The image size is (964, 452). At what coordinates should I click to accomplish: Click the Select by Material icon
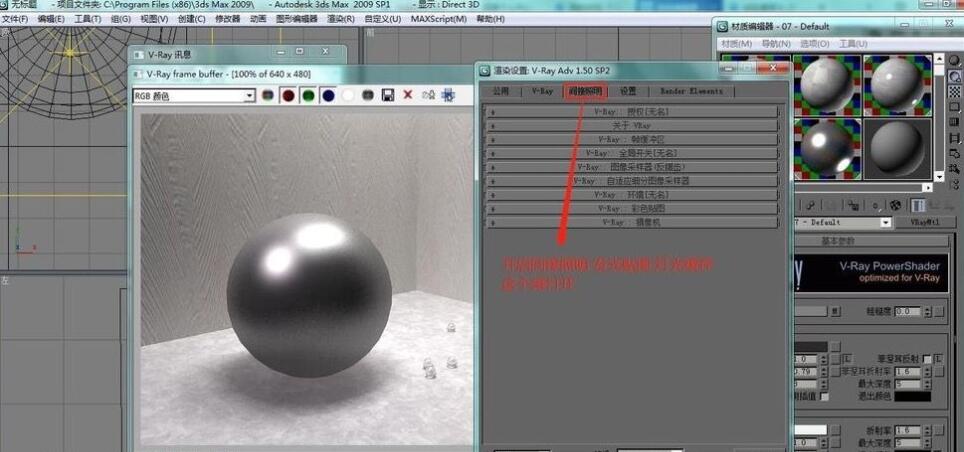[x=955, y=169]
